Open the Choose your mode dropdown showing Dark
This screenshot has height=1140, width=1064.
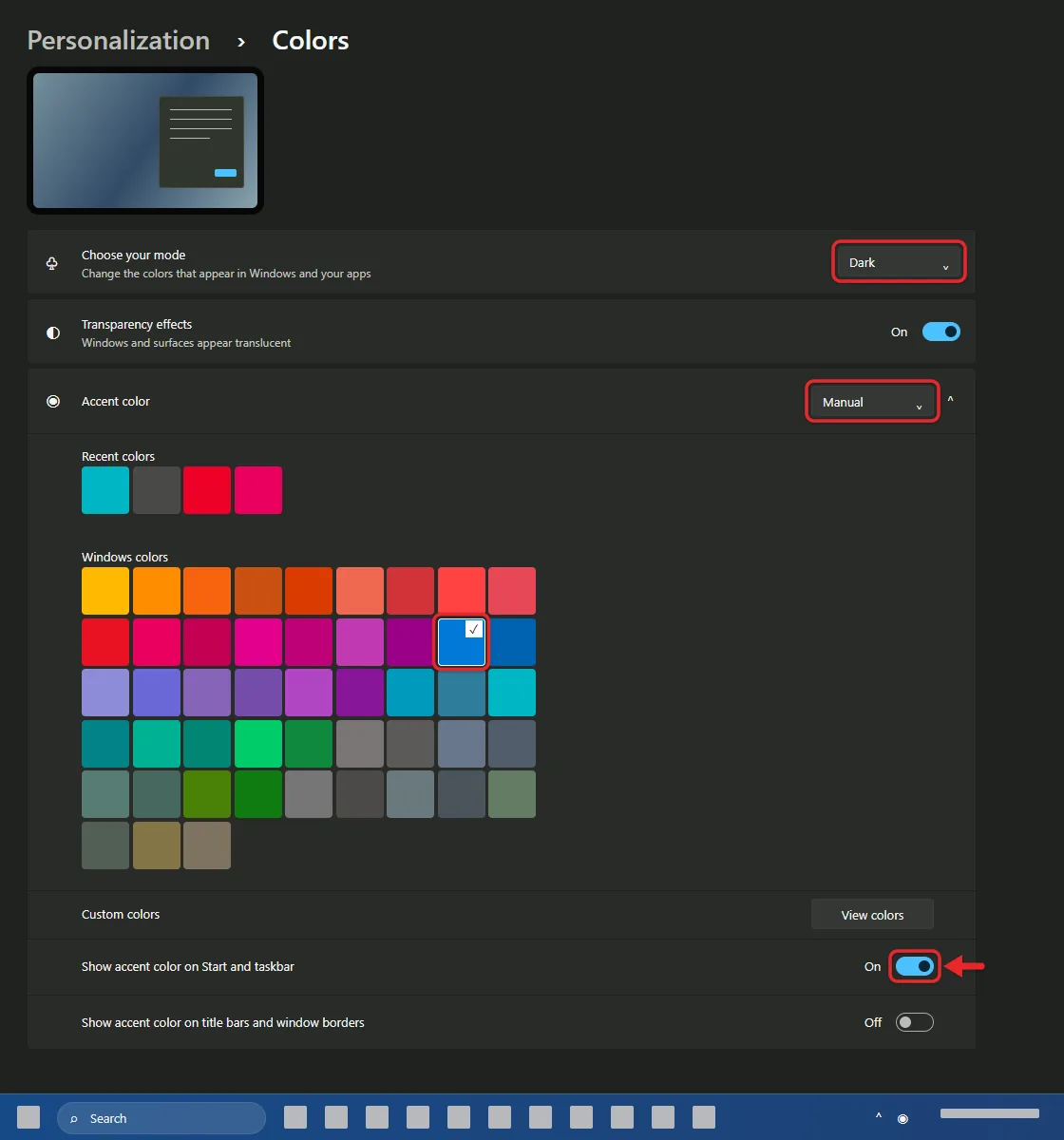pos(899,262)
